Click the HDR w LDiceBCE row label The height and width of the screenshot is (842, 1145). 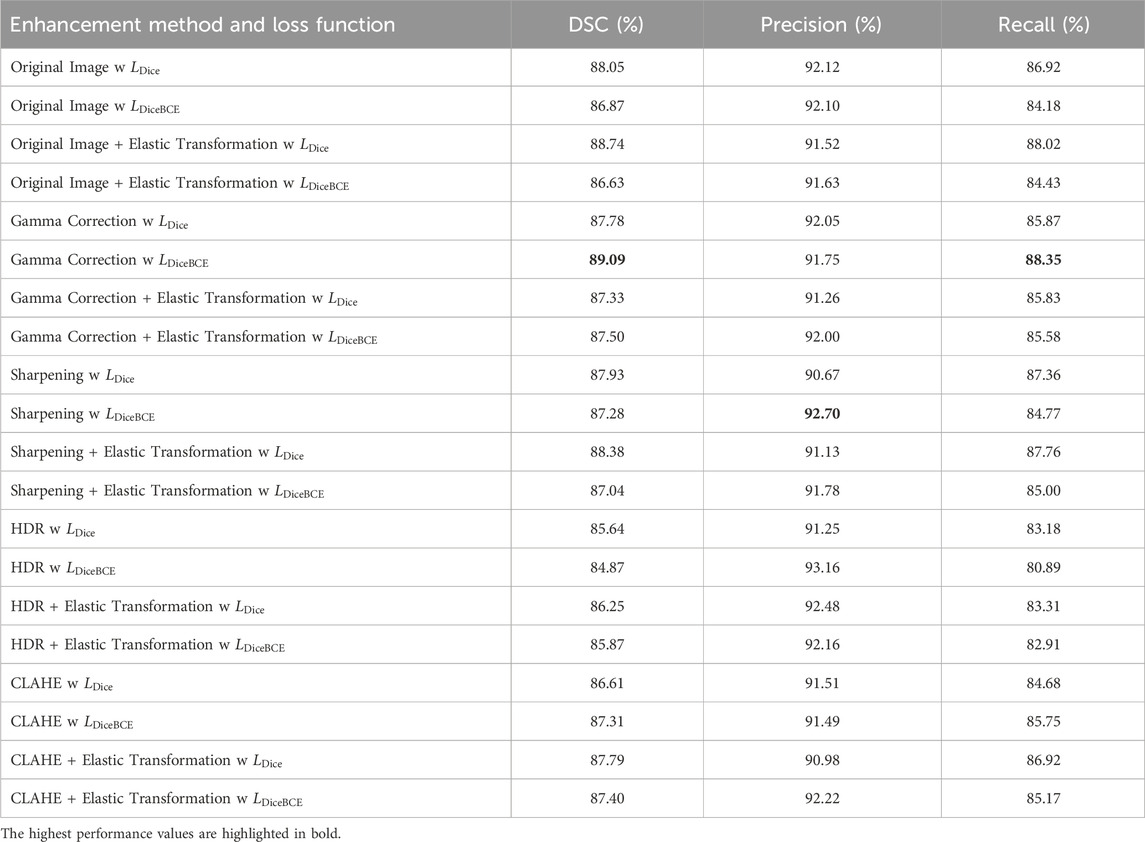[x=63, y=568]
